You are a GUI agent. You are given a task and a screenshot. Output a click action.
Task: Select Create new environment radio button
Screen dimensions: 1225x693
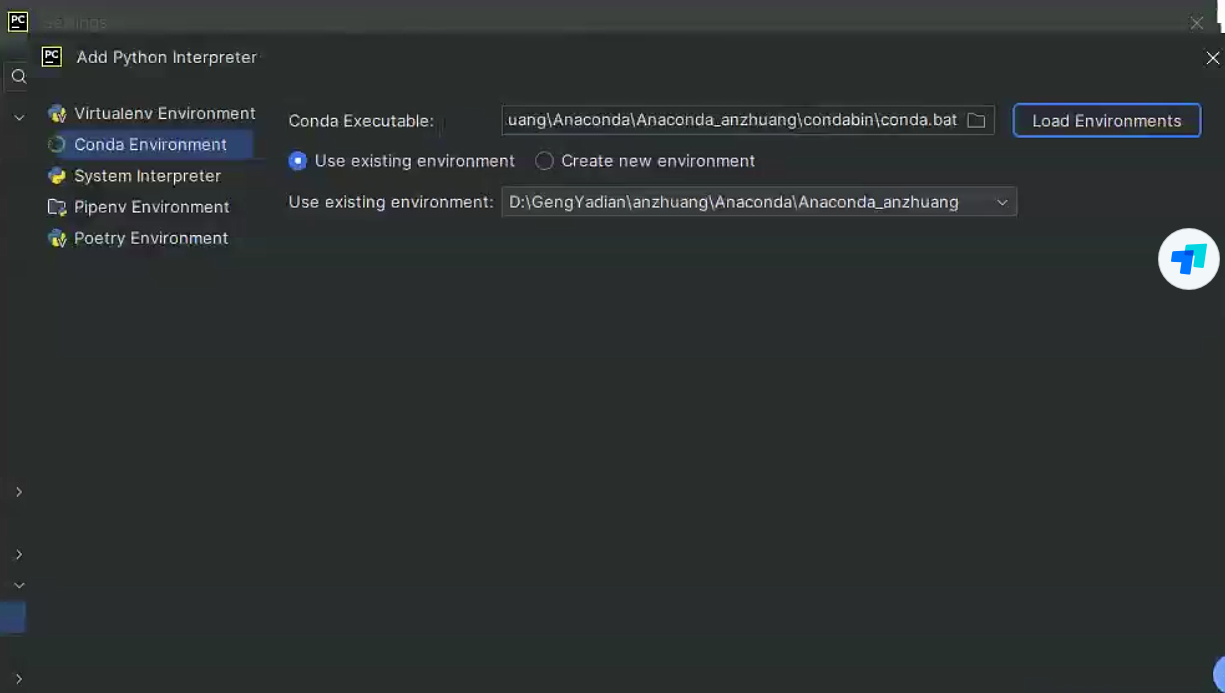point(544,161)
